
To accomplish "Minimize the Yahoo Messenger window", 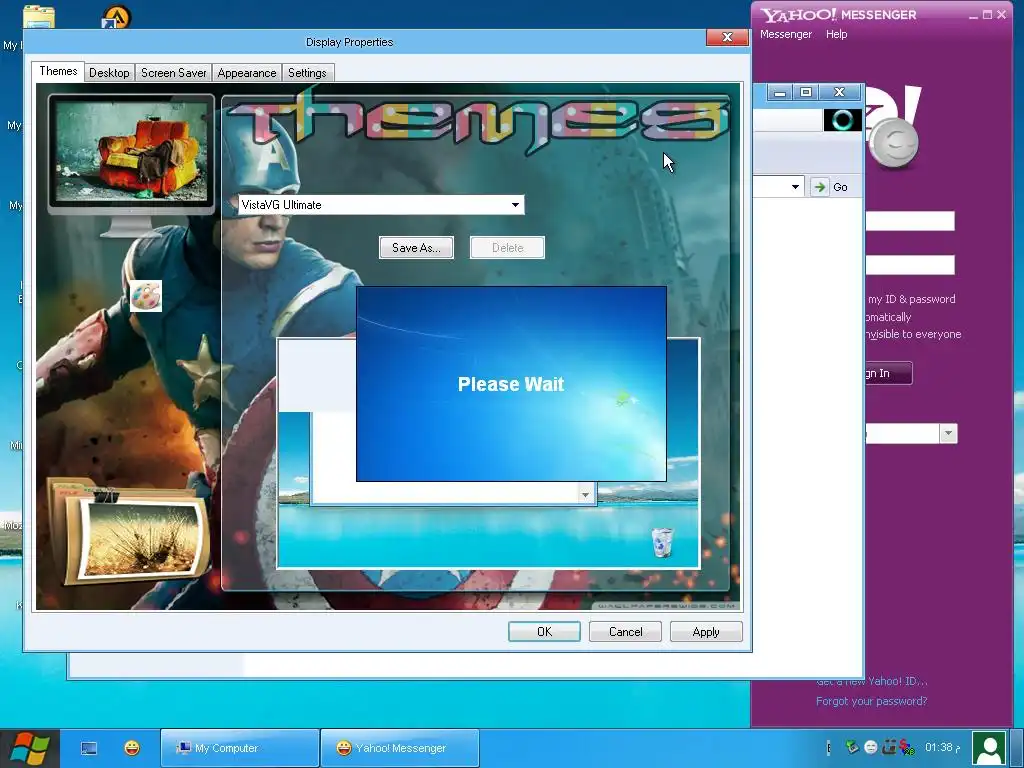I will click(x=973, y=15).
